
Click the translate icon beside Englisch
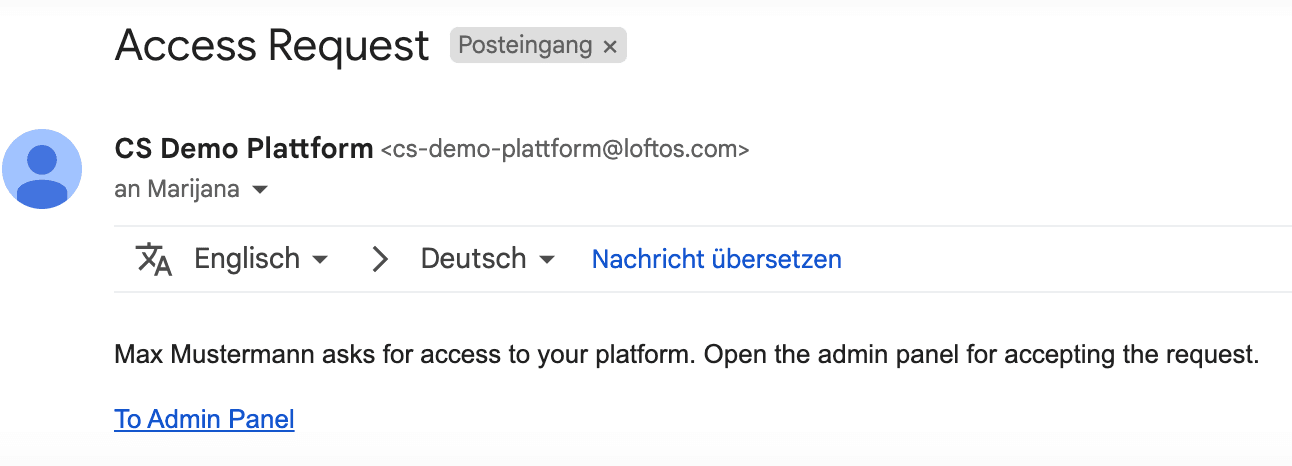154,259
